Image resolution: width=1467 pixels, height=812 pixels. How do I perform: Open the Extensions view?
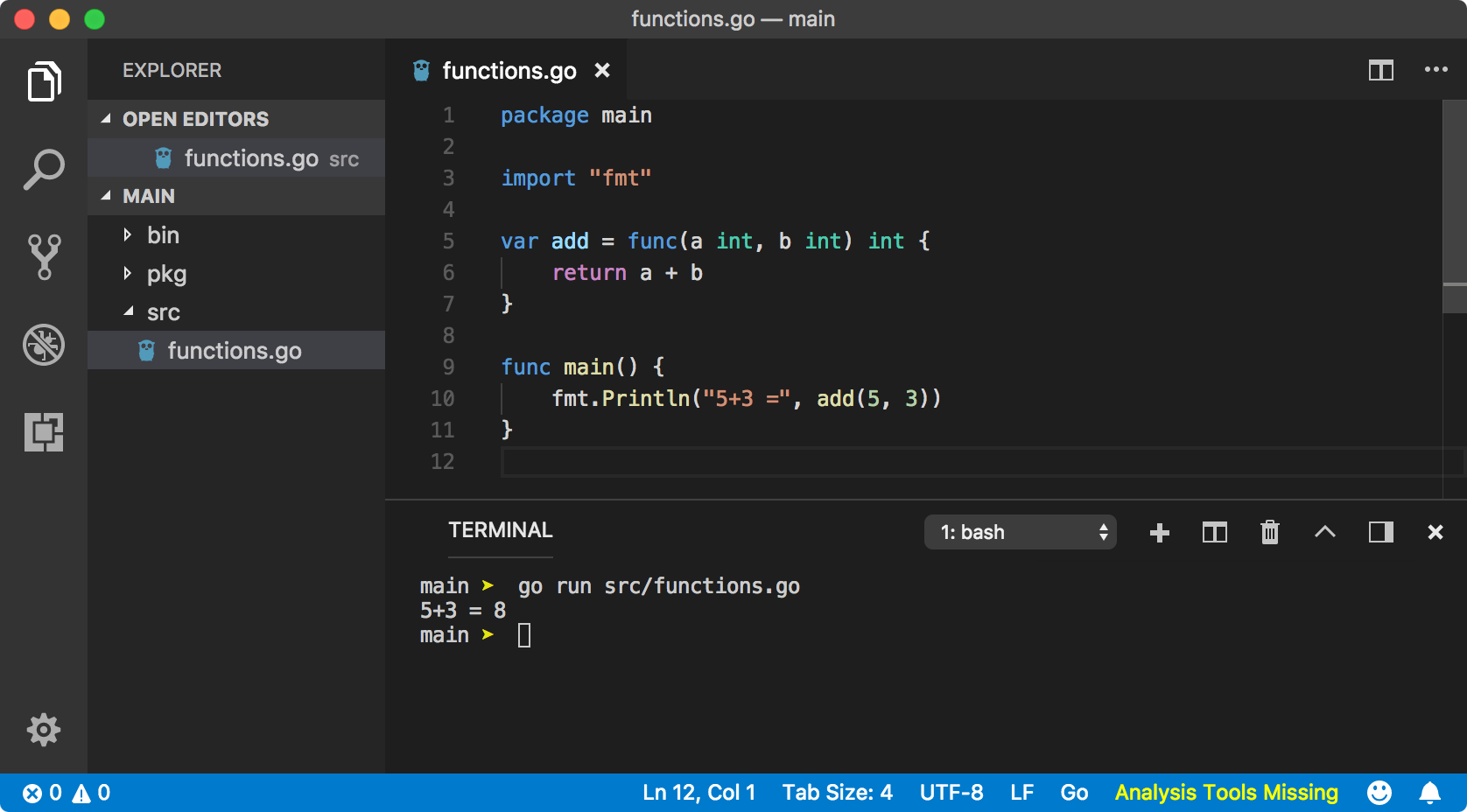pyautogui.click(x=44, y=432)
